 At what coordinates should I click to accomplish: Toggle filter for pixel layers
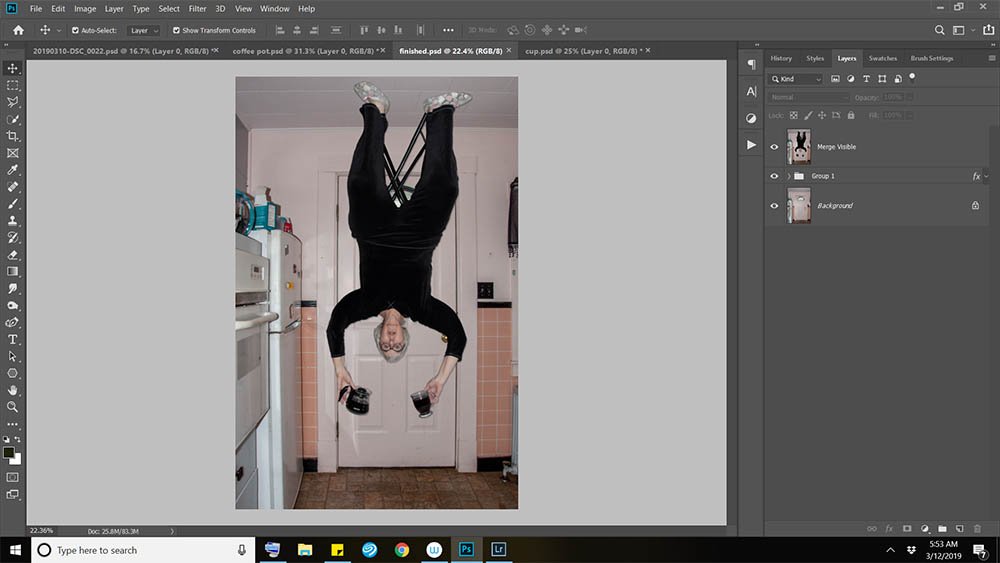[x=835, y=78]
